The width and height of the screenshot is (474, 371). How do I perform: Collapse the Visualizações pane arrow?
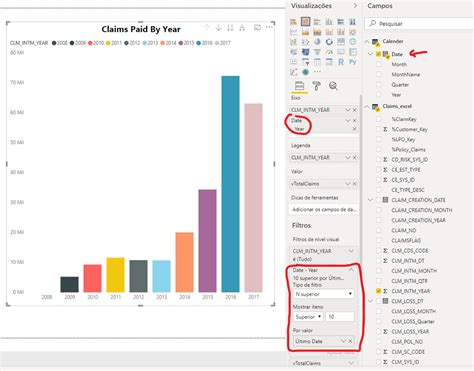tap(355, 6)
